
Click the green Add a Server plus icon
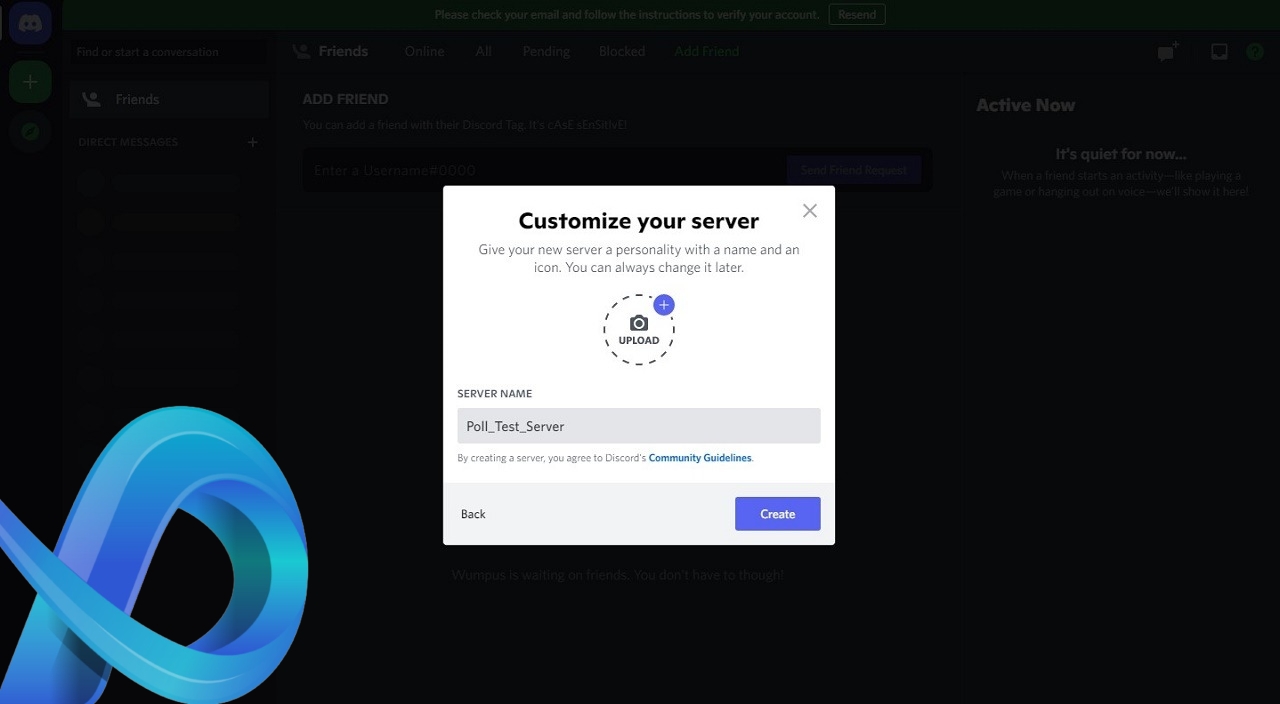pyautogui.click(x=30, y=82)
